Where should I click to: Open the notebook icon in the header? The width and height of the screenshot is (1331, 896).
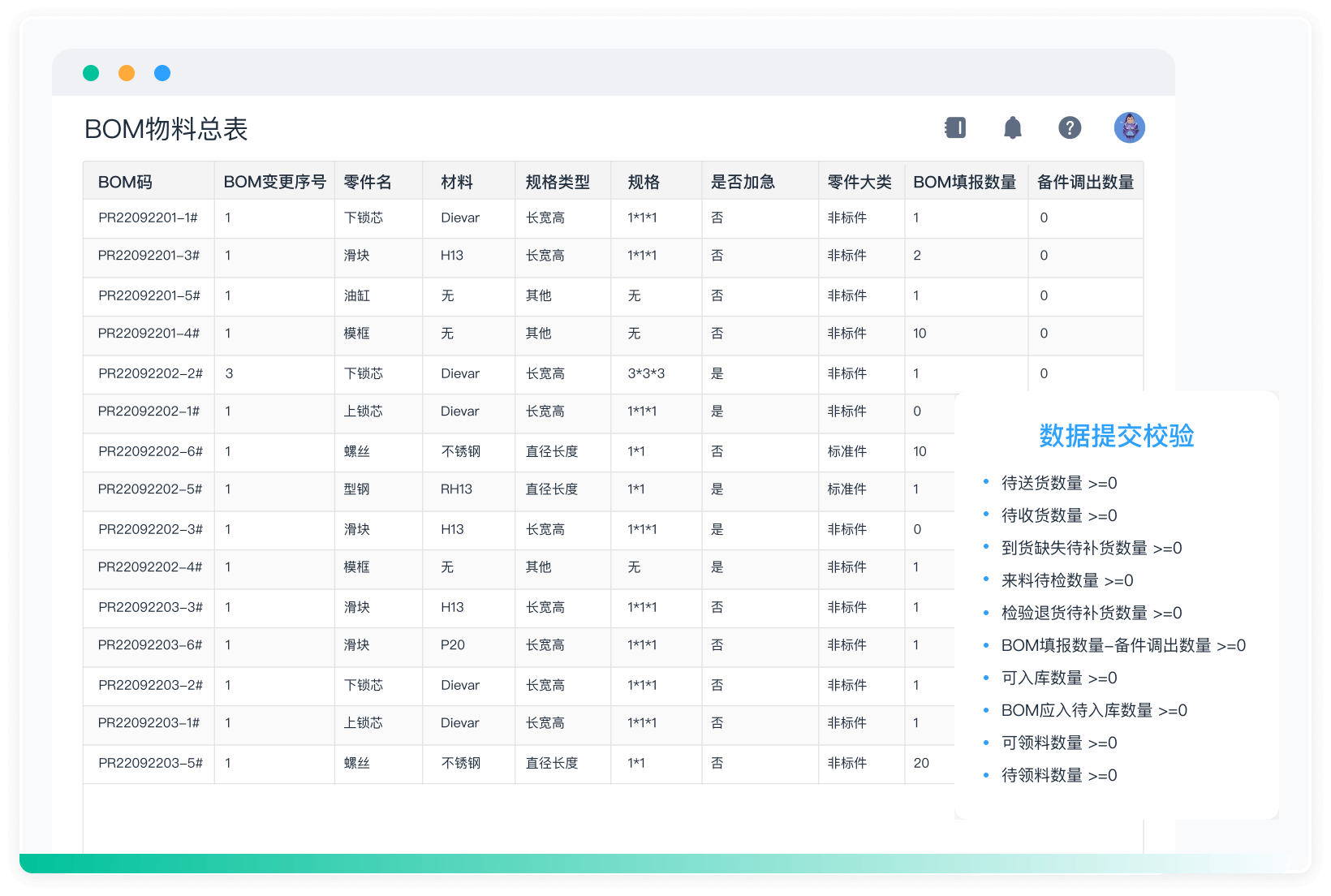[x=955, y=127]
